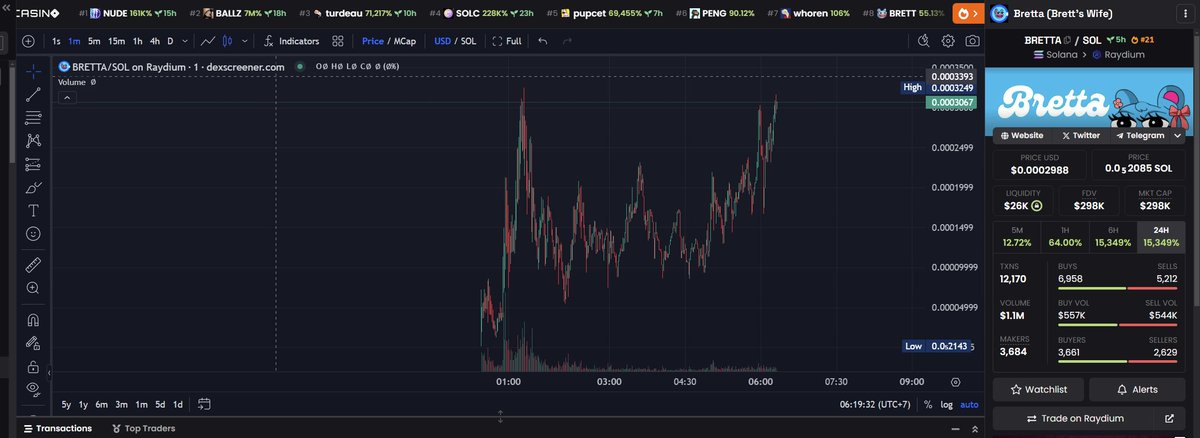The image size is (1200, 438).
Task: Select the 1s timeframe
Action: click(x=56, y=41)
